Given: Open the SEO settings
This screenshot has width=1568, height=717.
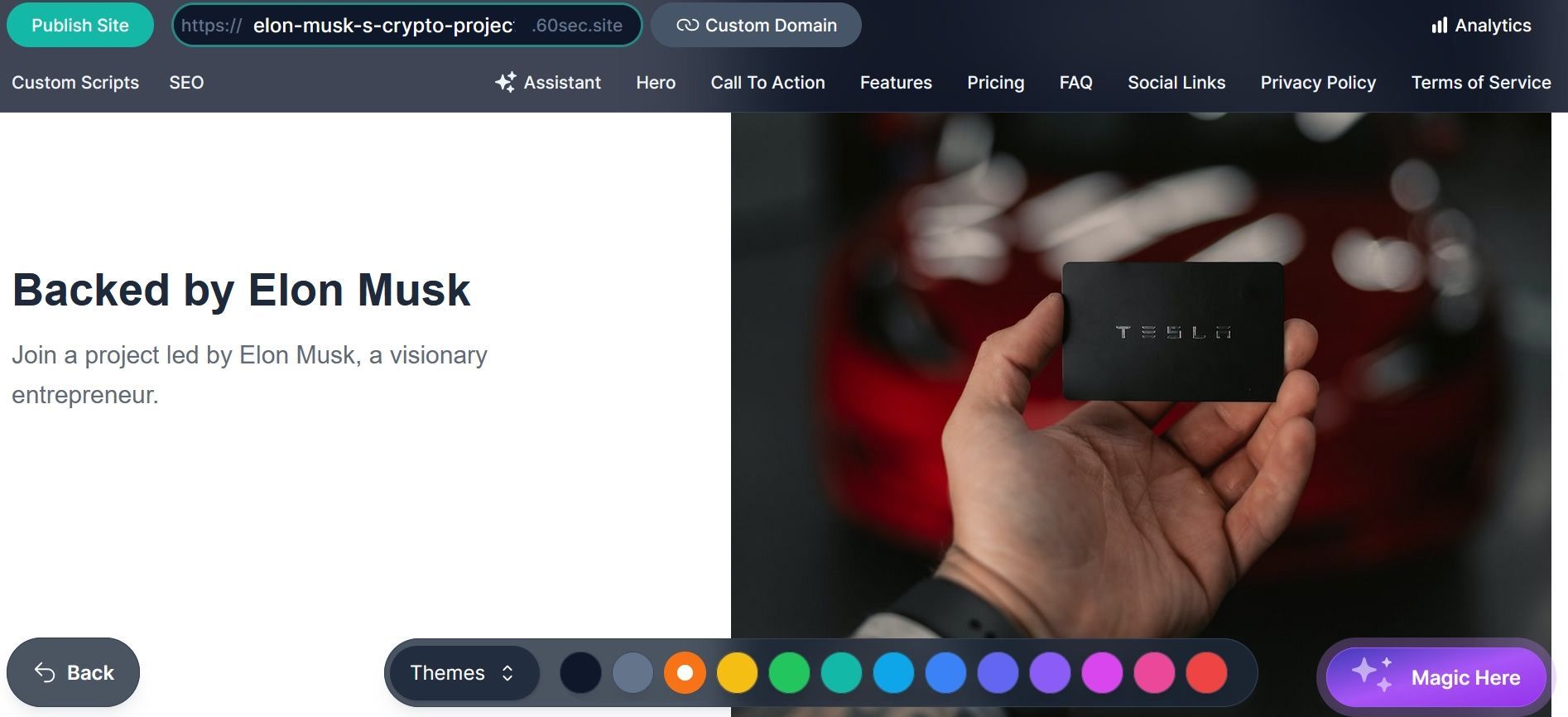Looking at the screenshot, I should 186,82.
